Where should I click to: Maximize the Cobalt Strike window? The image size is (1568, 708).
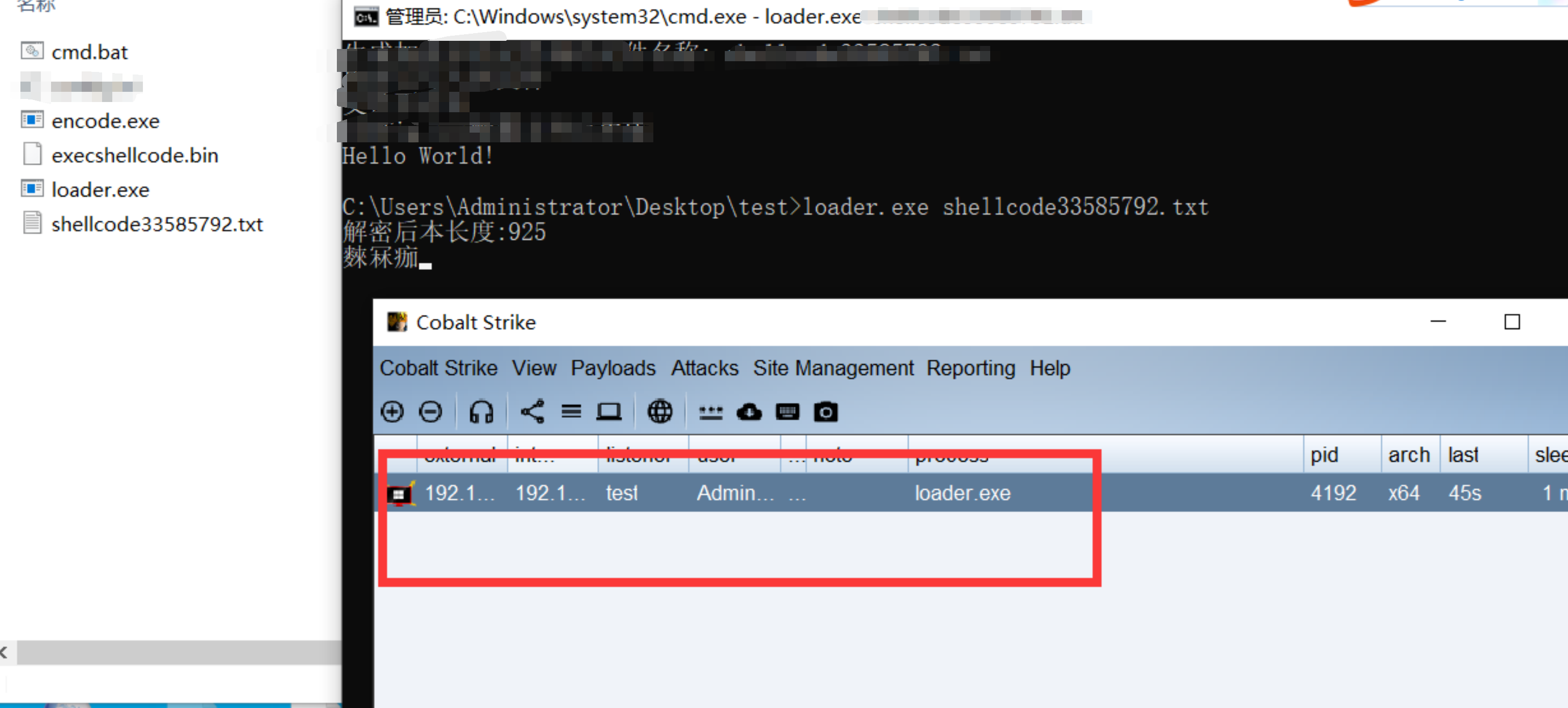pyautogui.click(x=1512, y=321)
